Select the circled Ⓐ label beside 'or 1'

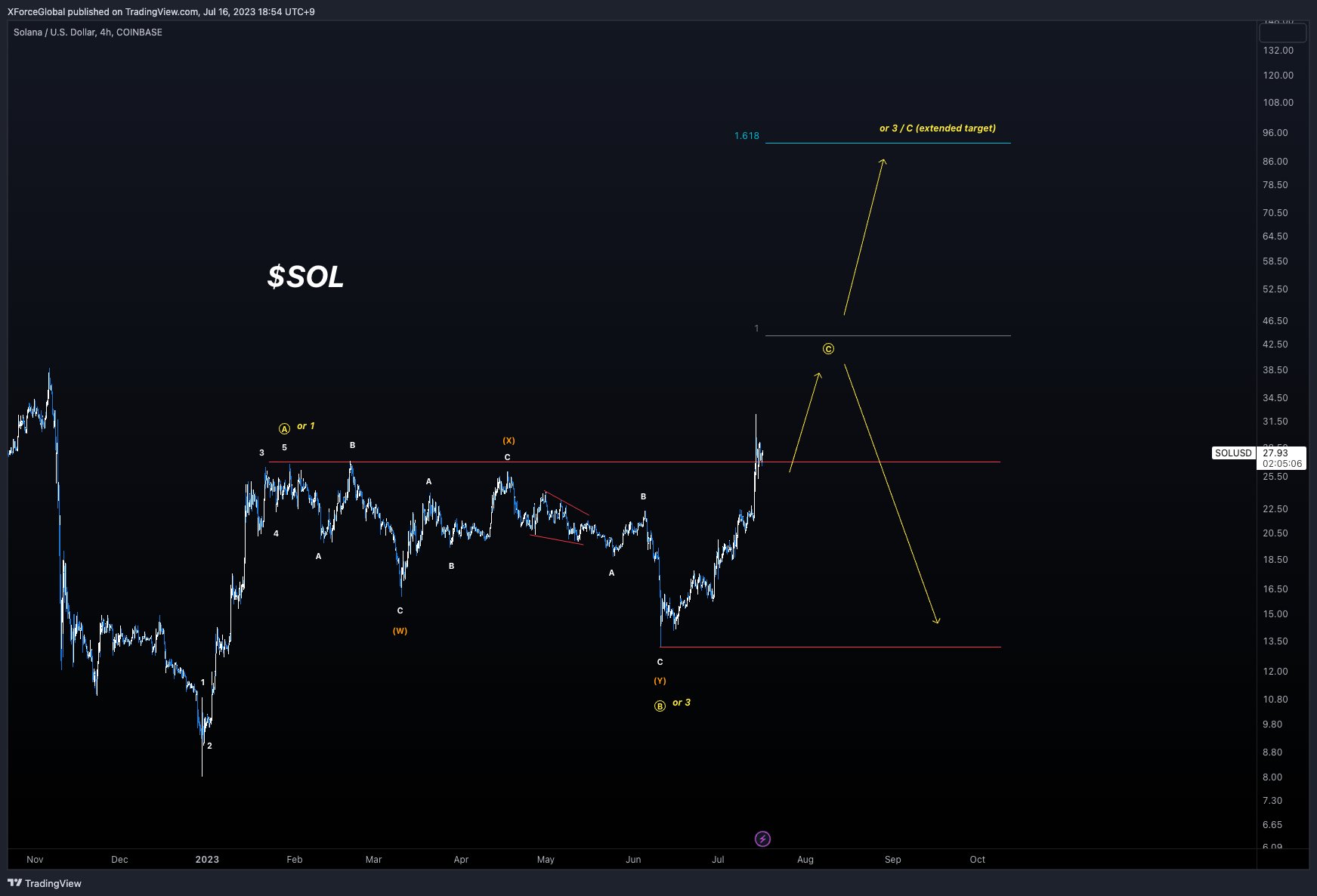[284, 428]
